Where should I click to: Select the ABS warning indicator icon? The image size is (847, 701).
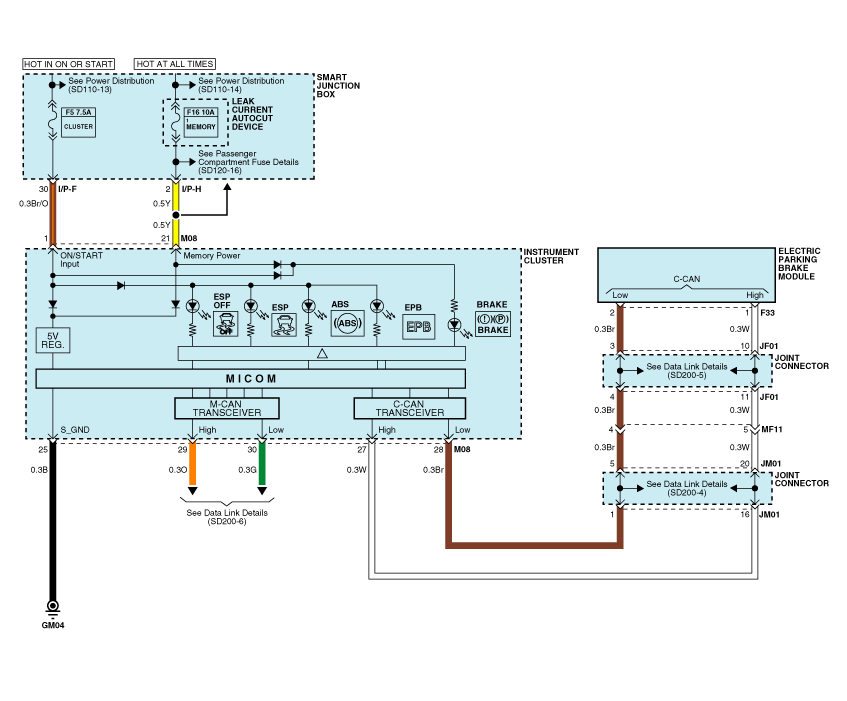pos(347,323)
